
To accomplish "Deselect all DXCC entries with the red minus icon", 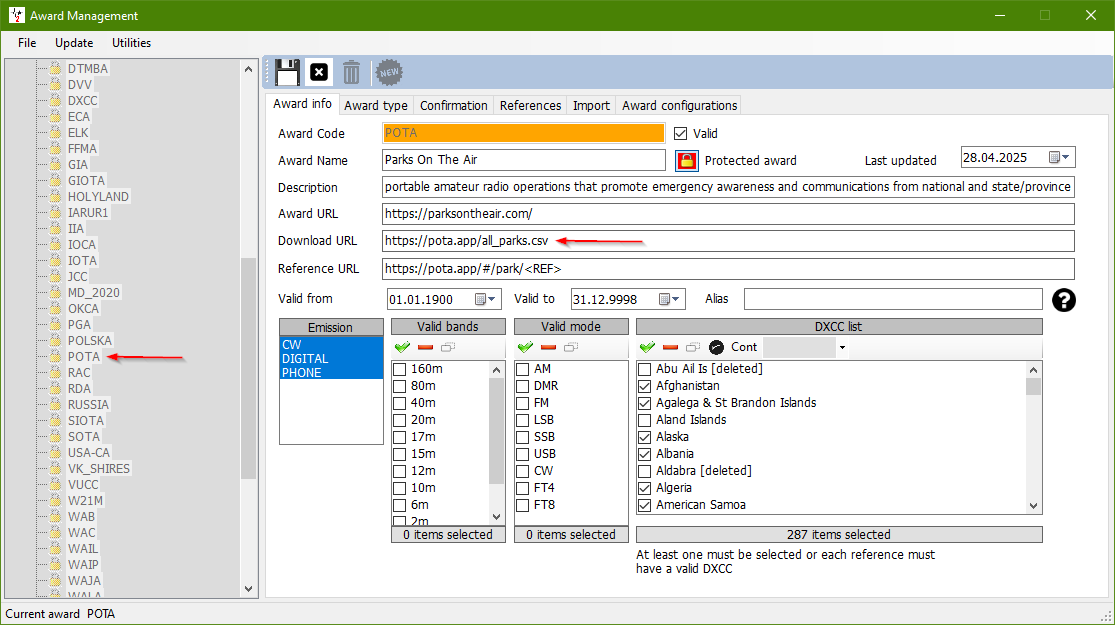I will [670, 347].
